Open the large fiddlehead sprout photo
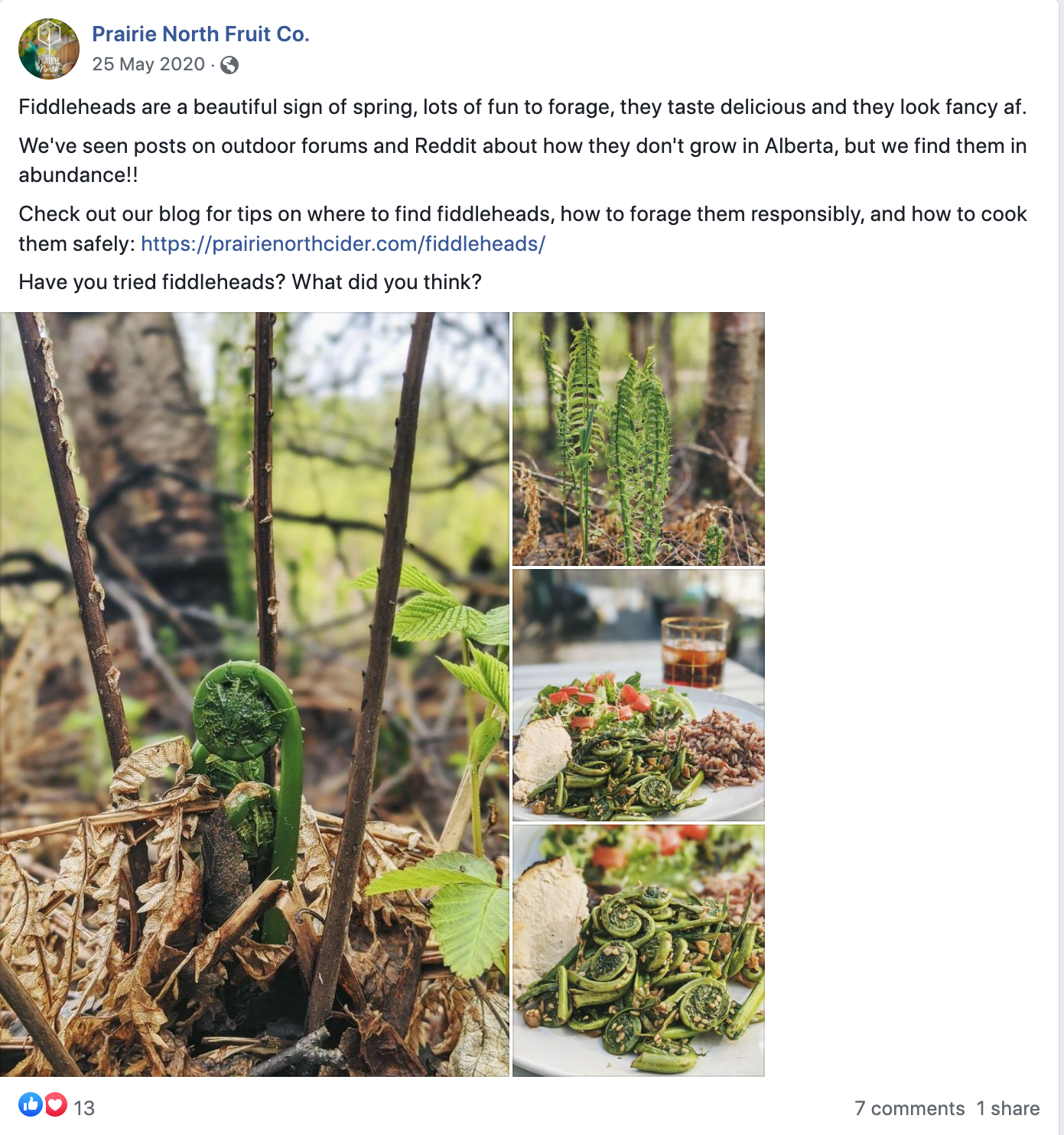 [254, 694]
